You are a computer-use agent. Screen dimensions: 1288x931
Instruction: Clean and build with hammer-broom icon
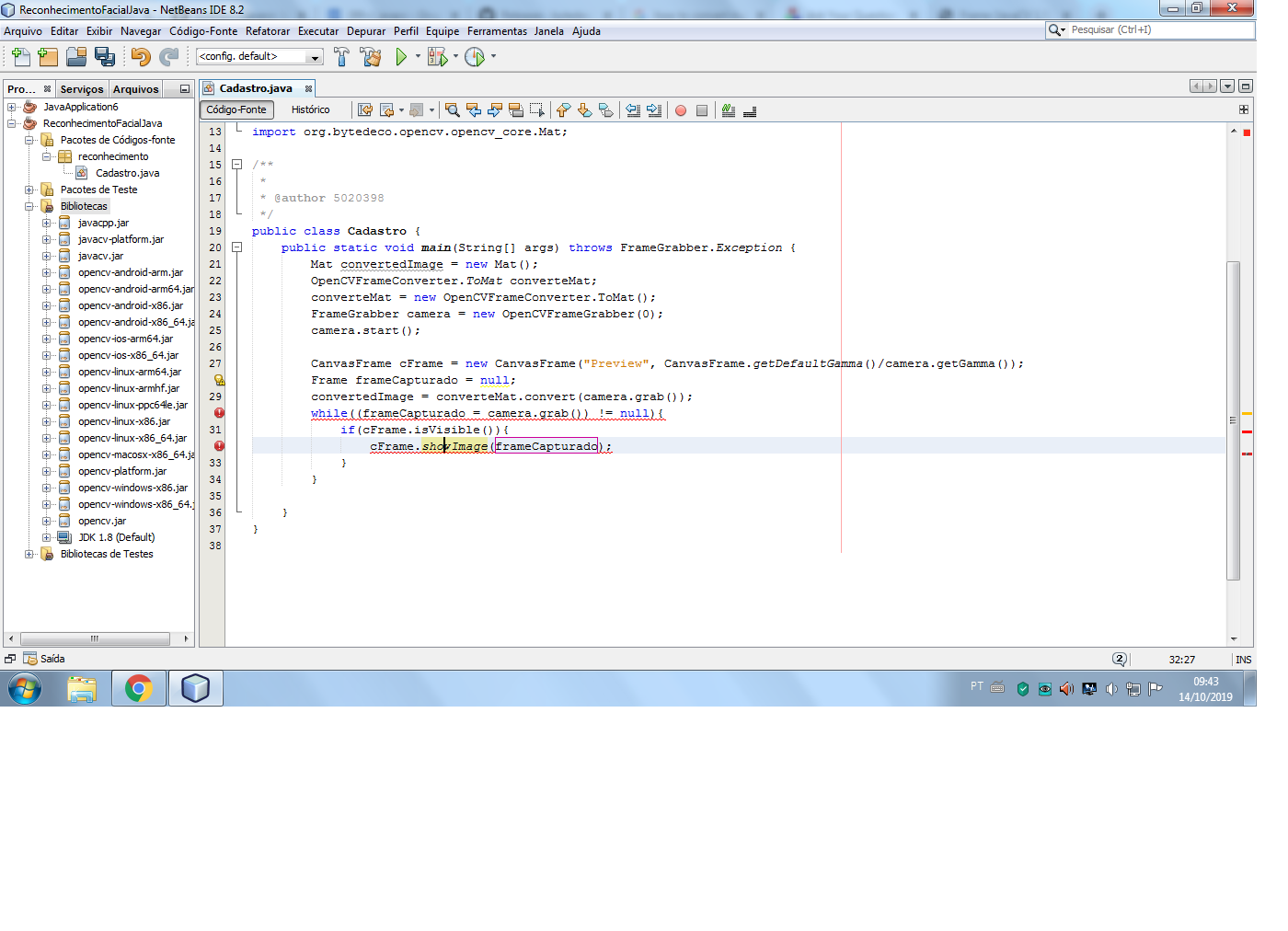pyautogui.click(x=371, y=57)
